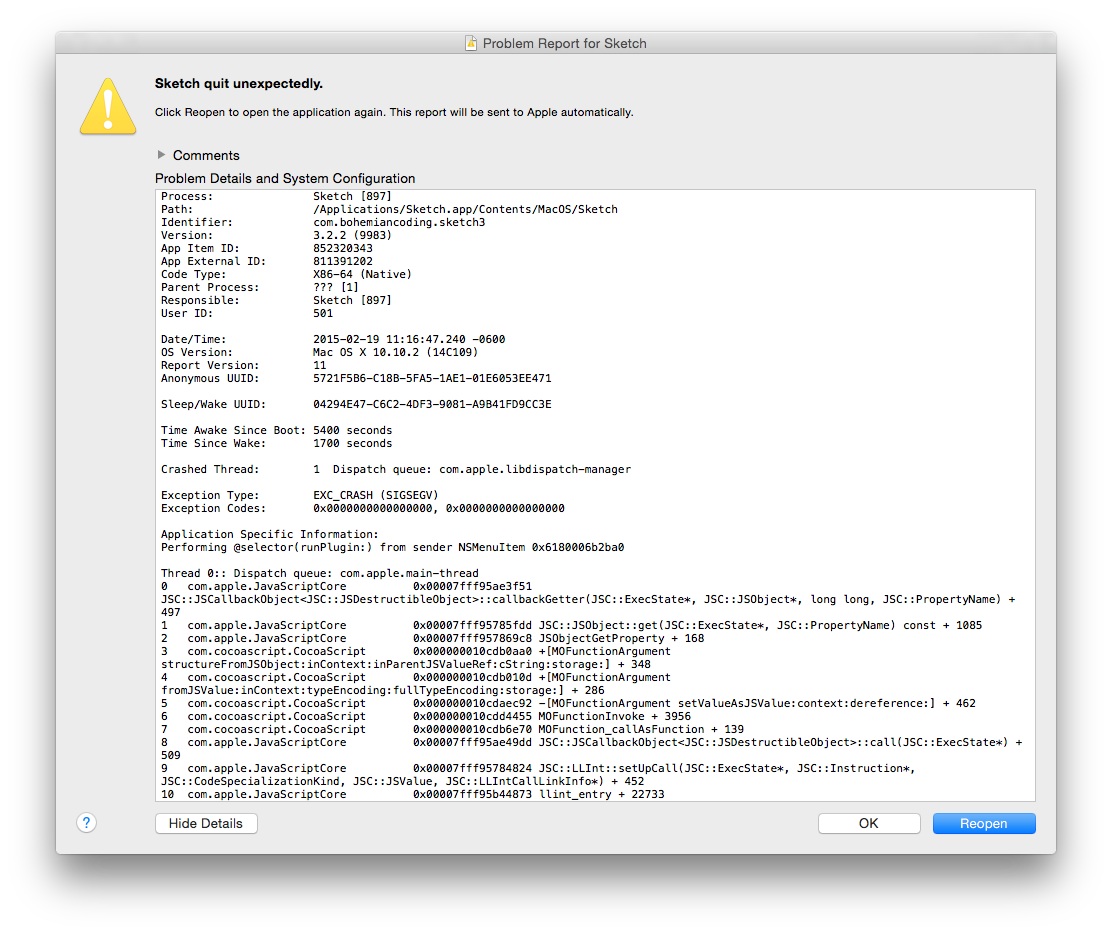Click identifier 'com.bohemiancoding.sketch3'

point(399,222)
